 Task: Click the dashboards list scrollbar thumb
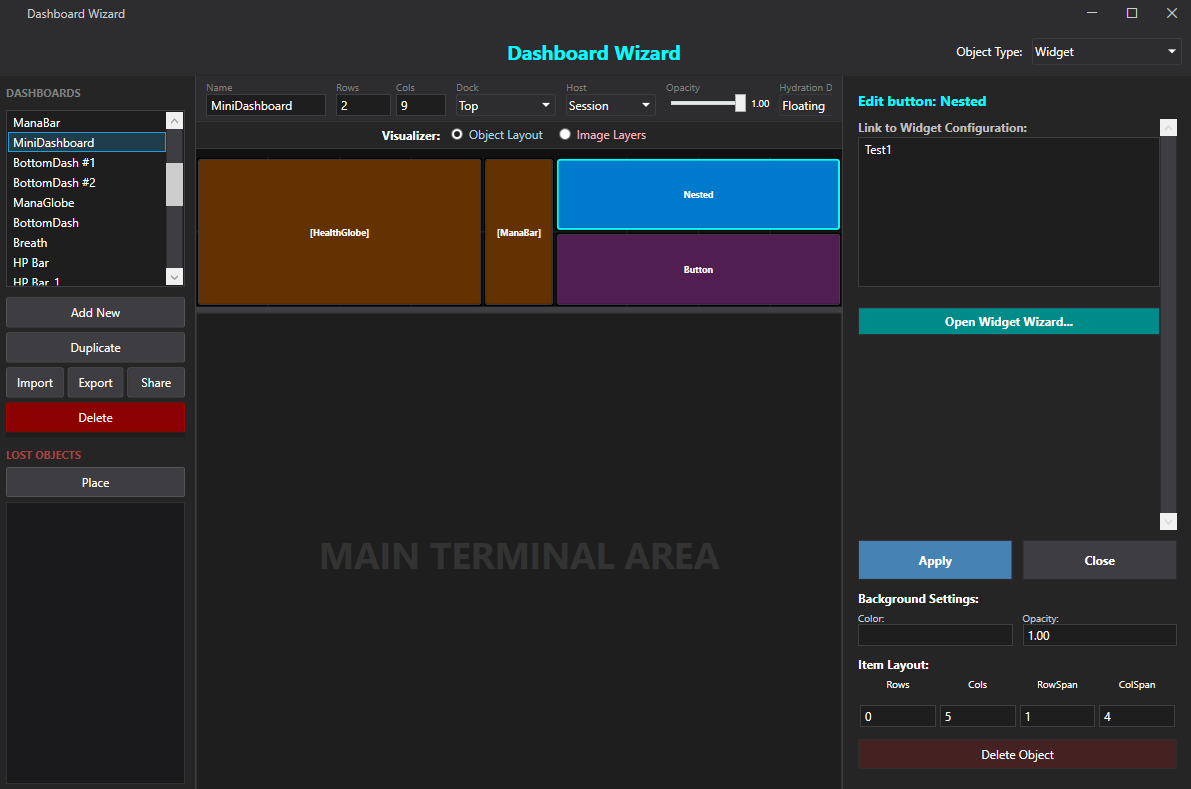click(175, 184)
